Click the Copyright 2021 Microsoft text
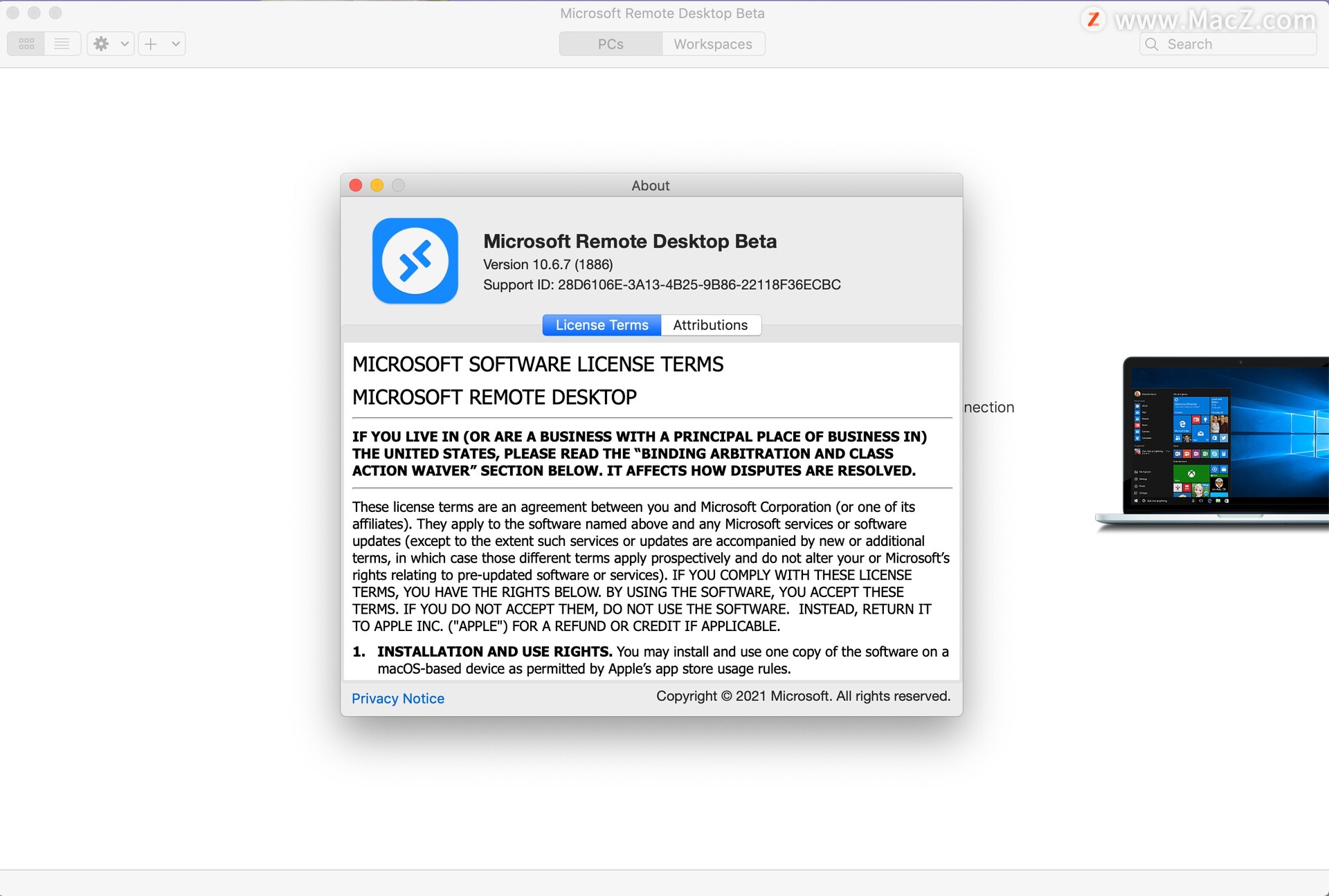Image resolution: width=1329 pixels, height=896 pixels. 804,696
